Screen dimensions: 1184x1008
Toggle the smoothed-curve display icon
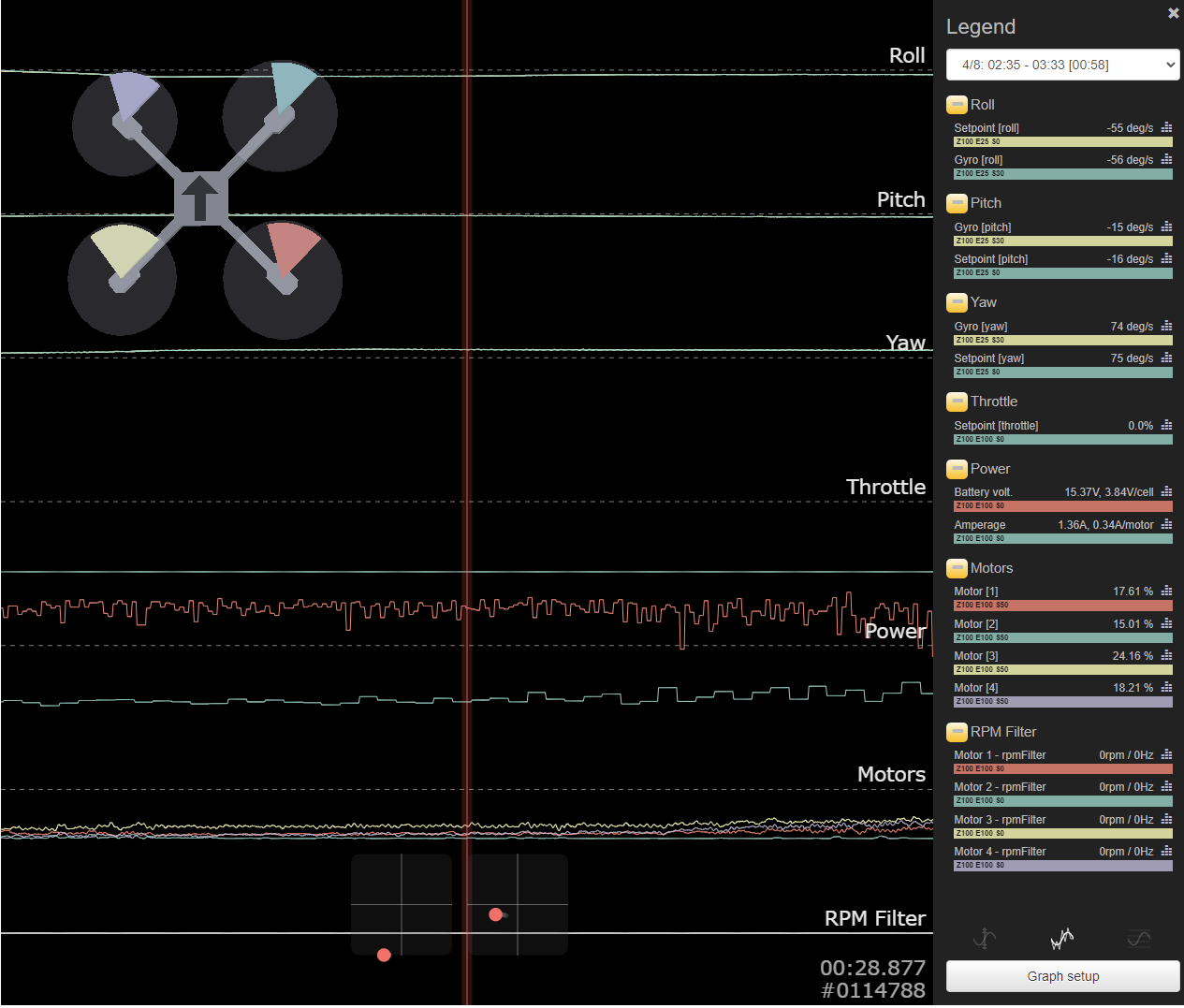click(x=1138, y=939)
